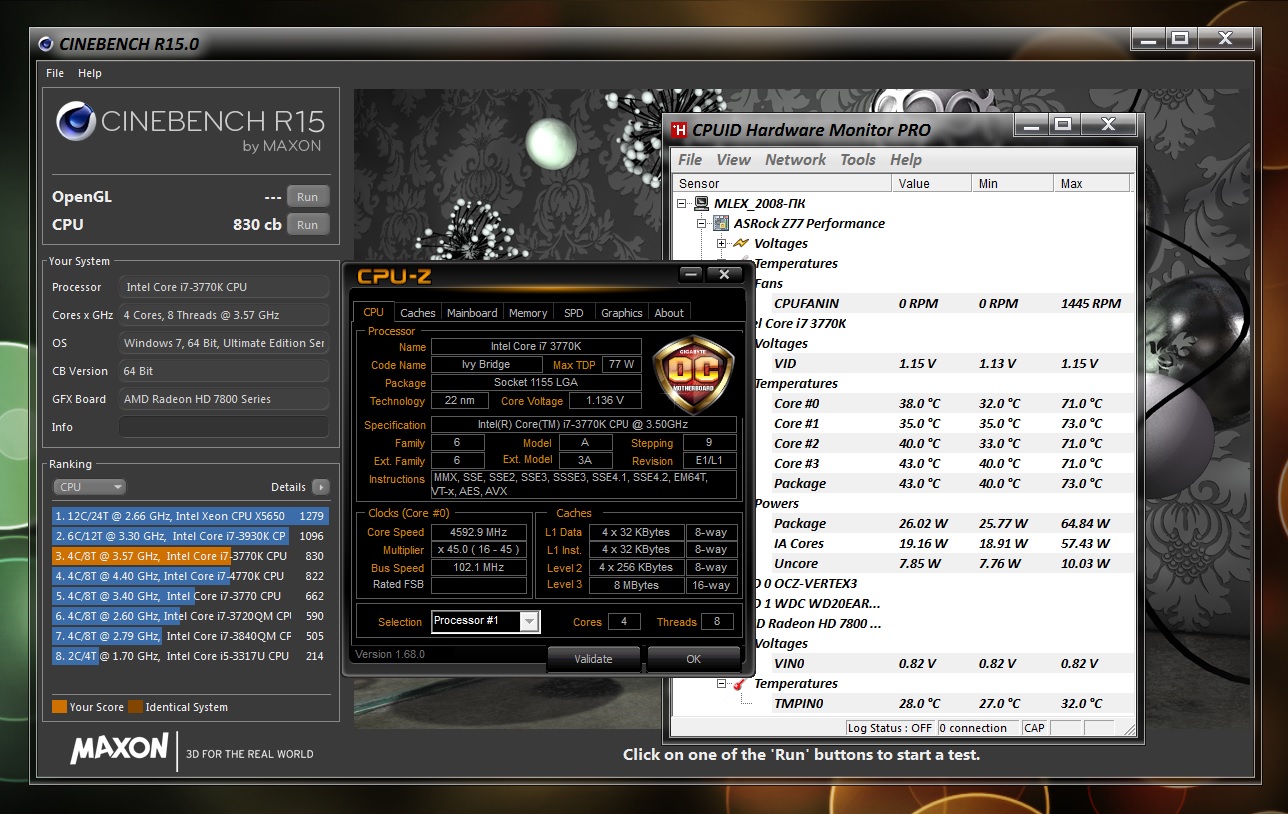Click 'Log Status : OFF' in HWMonitor status bar
The height and width of the screenshot is (814, 1288).
click(890, 728)
